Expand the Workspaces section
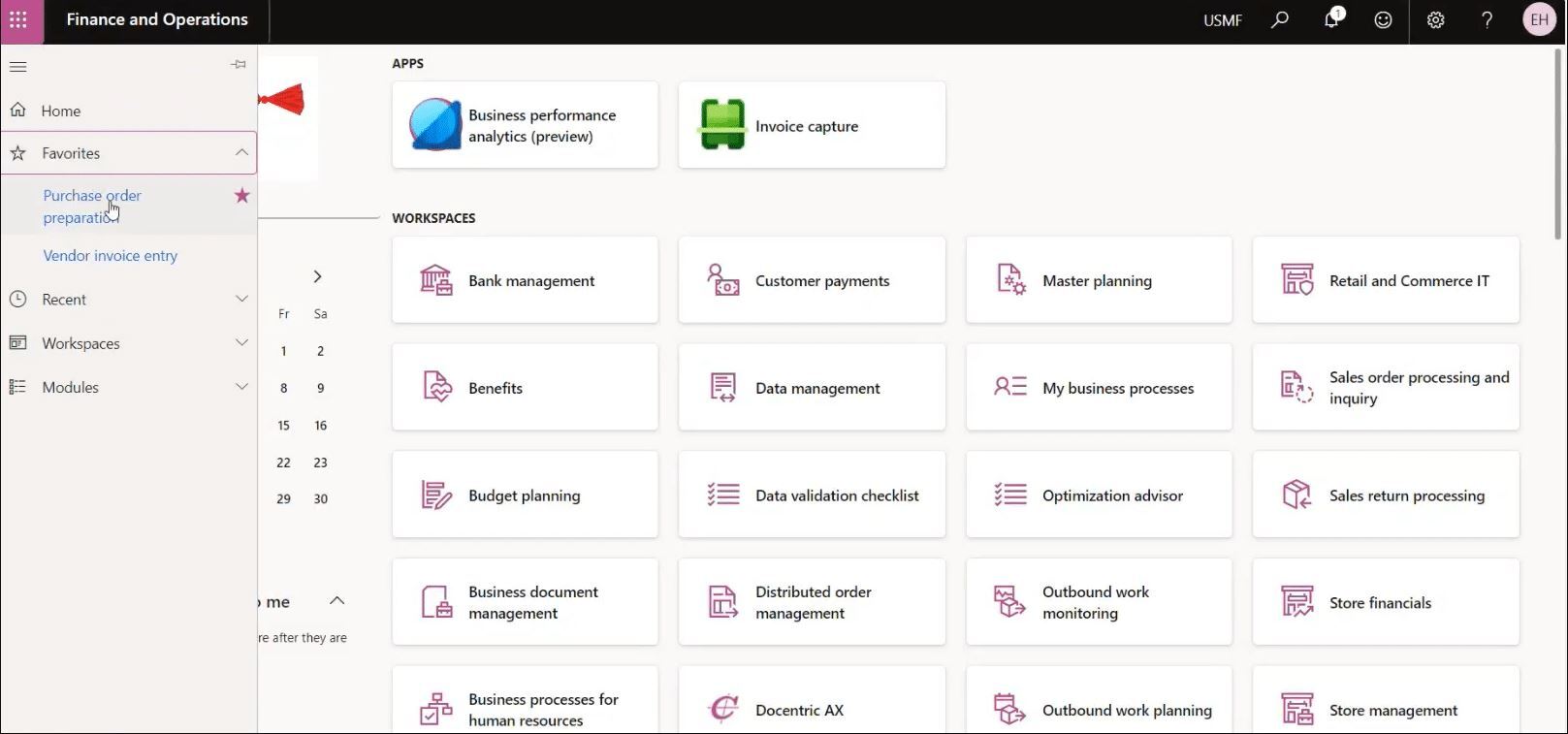The height and width of the screenshot is (734, 1568). (x=241, y=343)
